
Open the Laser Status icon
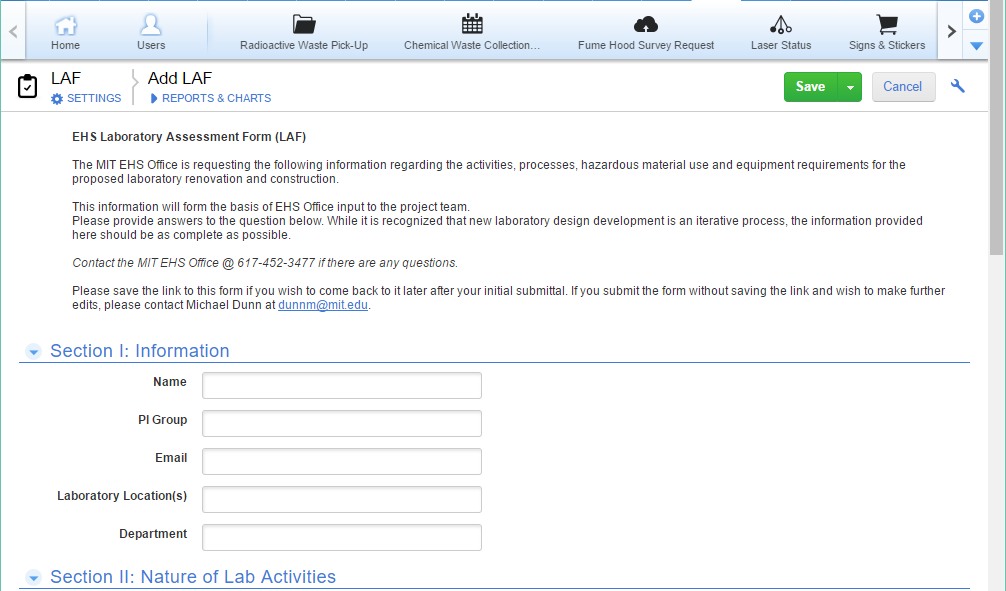[781, 25]
